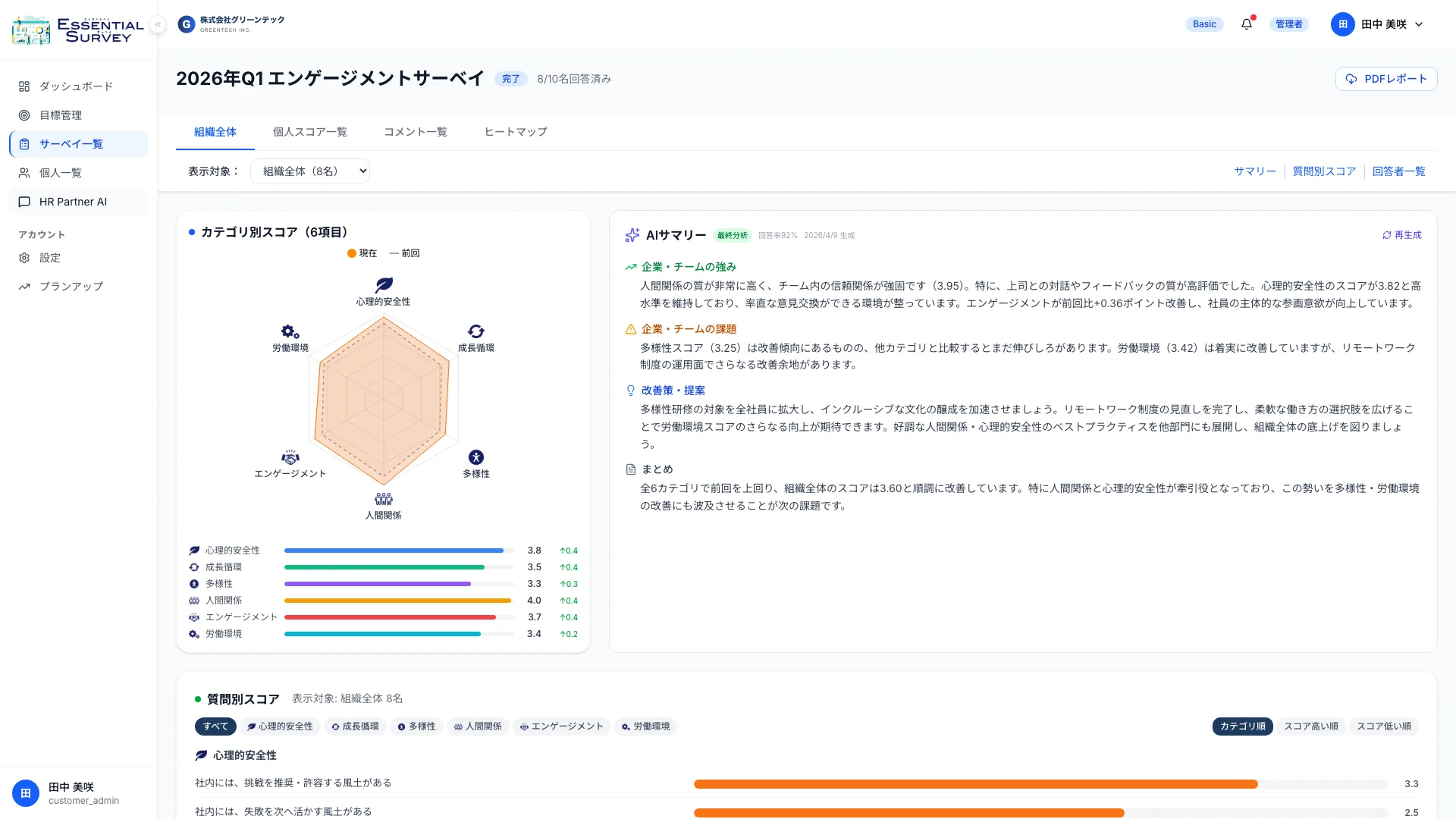Open notifications via the bell icon
The image size is (1456, 819).
1247,24
